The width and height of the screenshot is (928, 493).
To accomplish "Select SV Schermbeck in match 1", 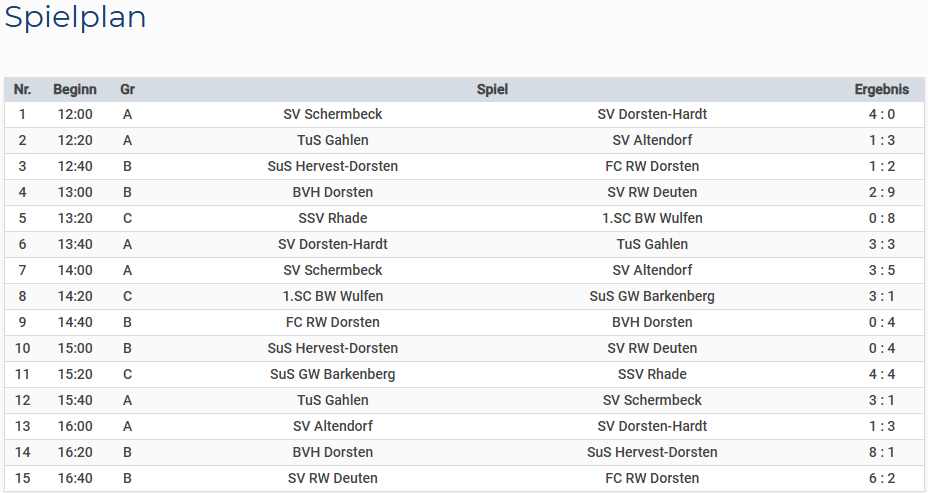I will 333,114.
